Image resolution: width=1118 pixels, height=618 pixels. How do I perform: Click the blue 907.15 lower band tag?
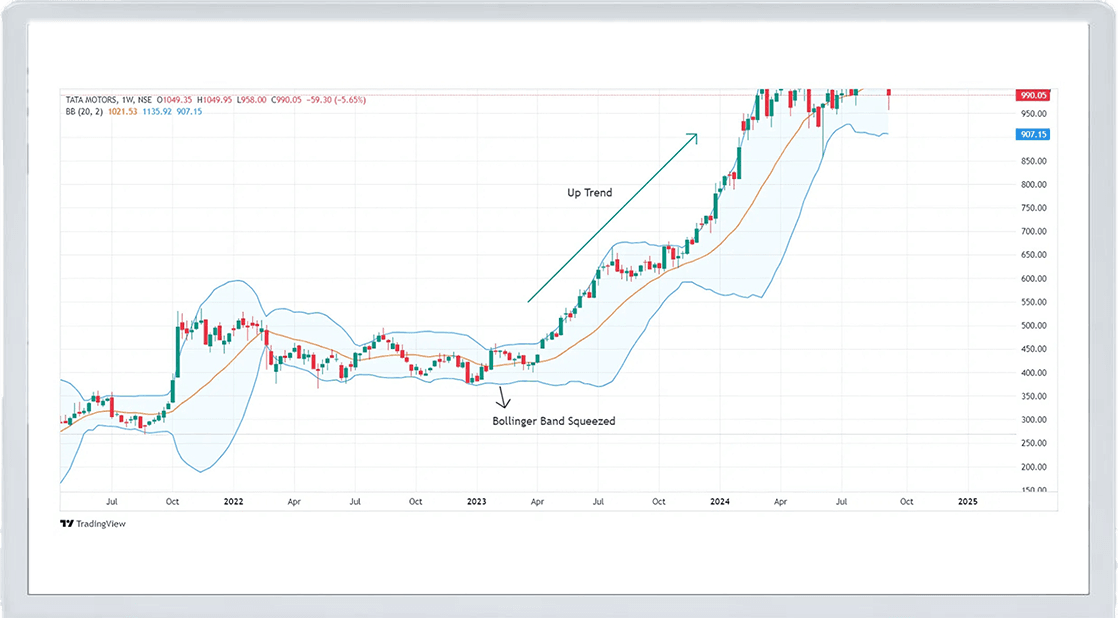[1032, 134]
